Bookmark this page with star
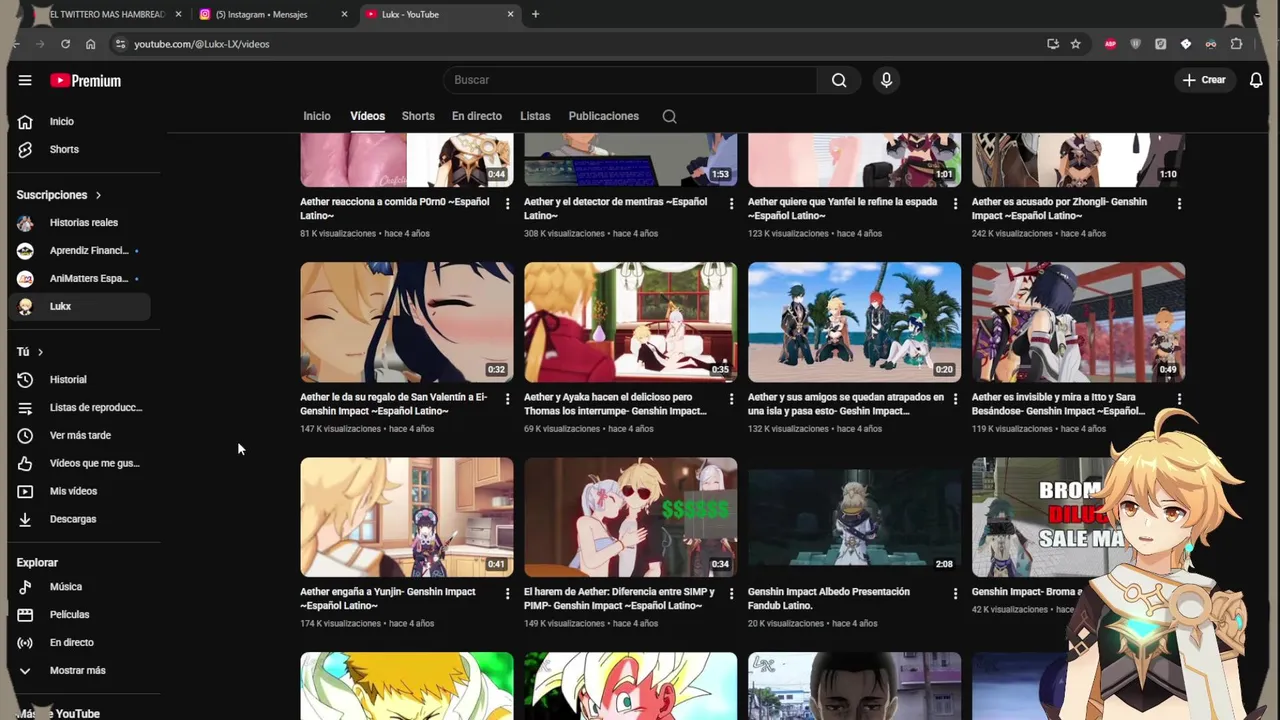Screen dimensions: 1280x720 (x=1075, y=44)
